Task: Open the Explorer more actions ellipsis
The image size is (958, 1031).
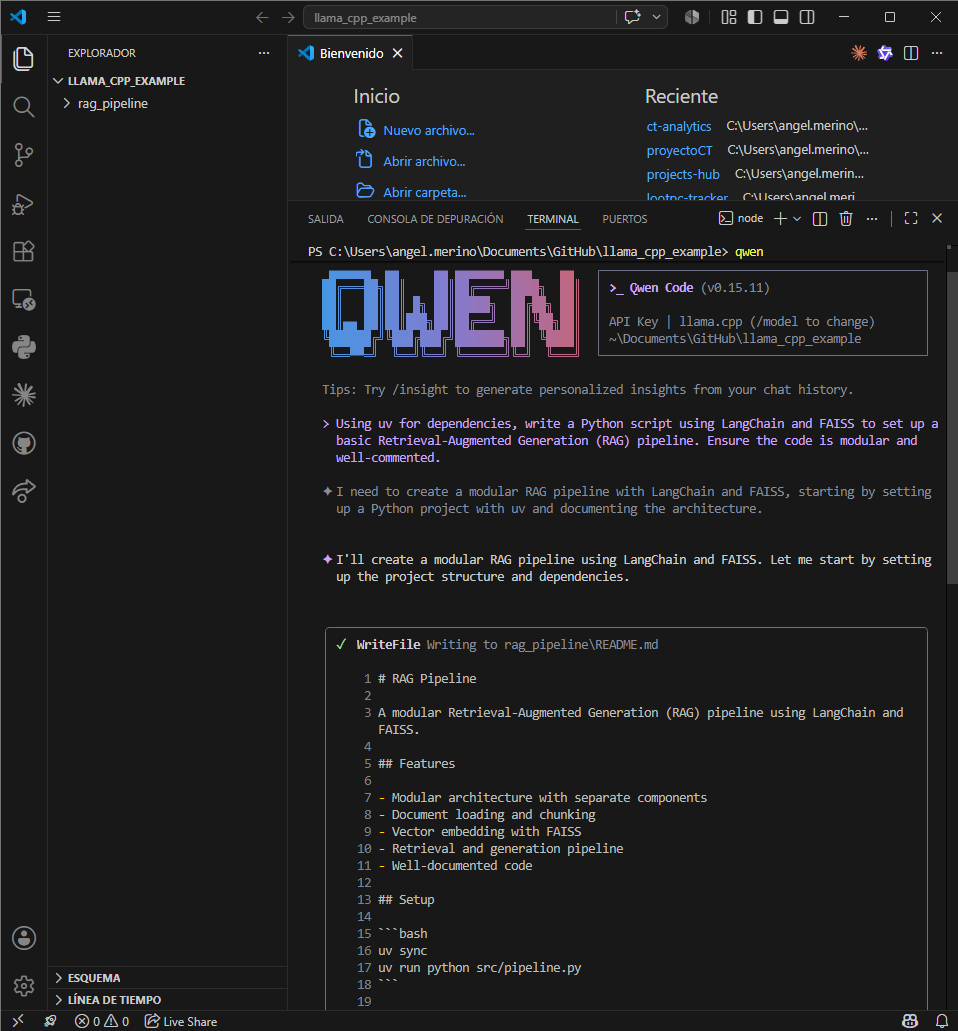Action: (264, 53)
